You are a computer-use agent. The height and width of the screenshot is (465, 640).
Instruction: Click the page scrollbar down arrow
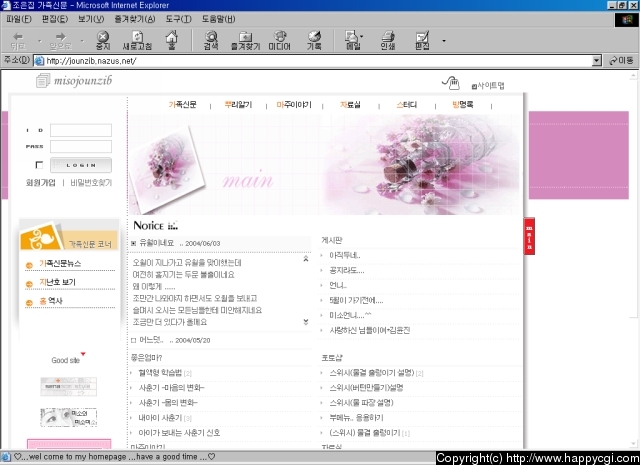633,444
